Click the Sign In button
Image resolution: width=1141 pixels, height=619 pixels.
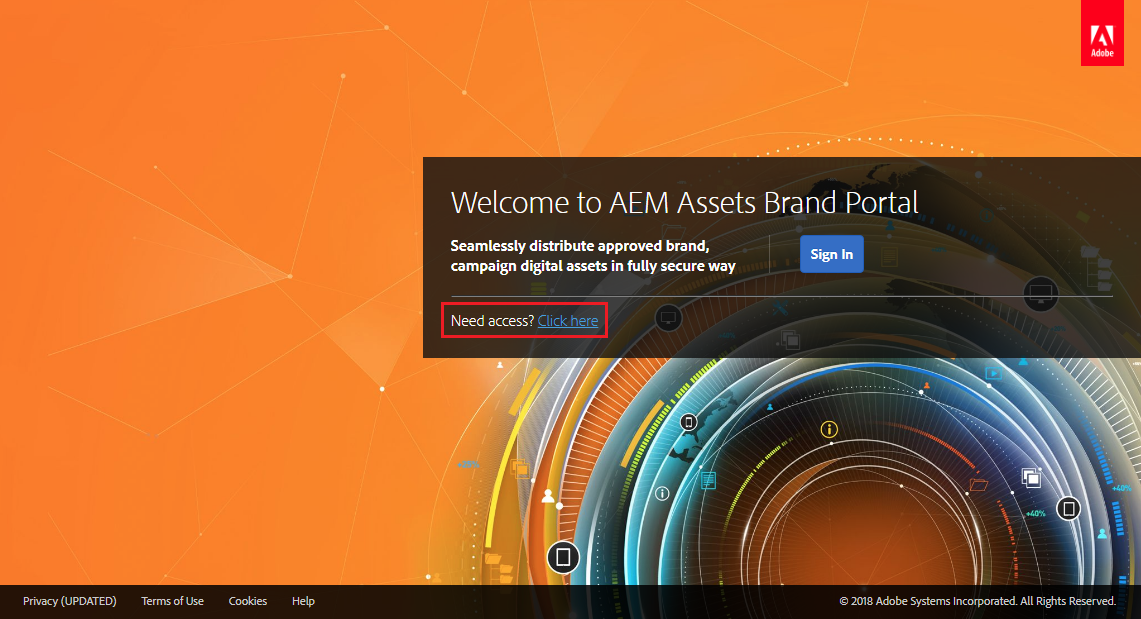point(832,254)
